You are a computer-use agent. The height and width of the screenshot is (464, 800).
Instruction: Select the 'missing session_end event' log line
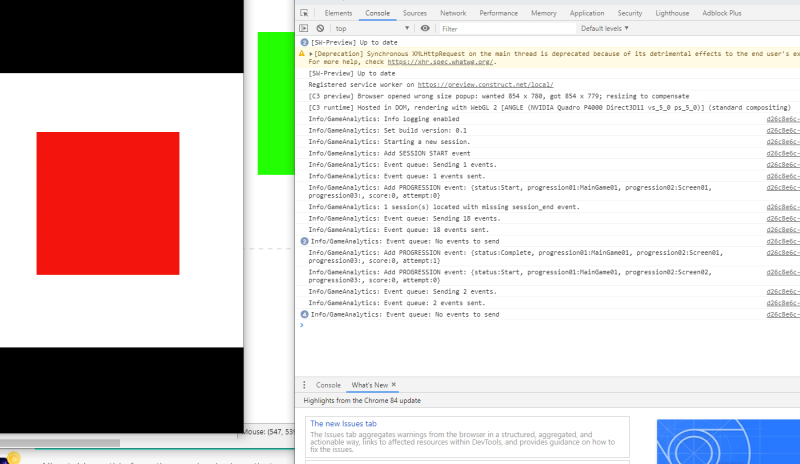click(x=444, y=207)
